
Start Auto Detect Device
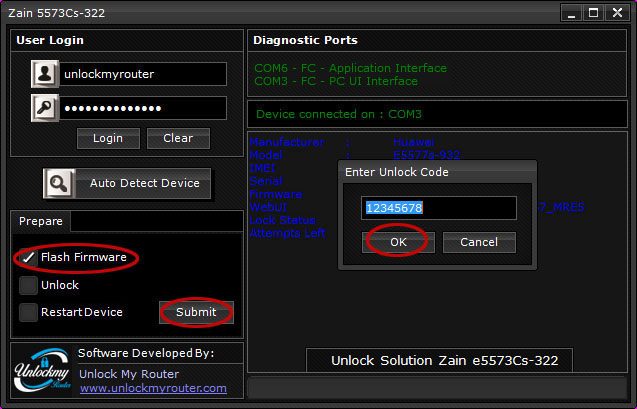click(x=127, y=184)
